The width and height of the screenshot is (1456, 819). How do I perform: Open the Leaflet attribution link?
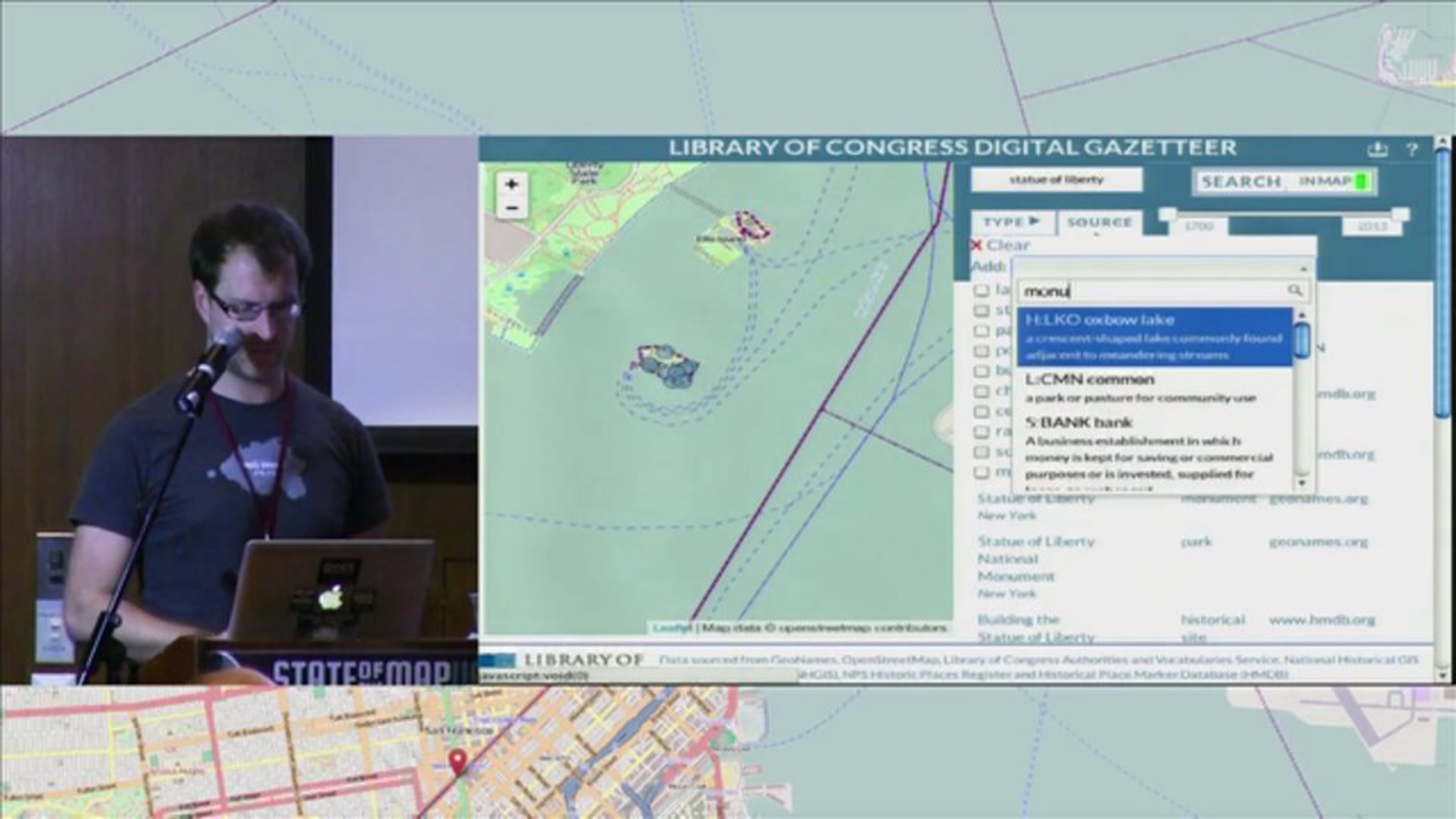tap(672, 628)
